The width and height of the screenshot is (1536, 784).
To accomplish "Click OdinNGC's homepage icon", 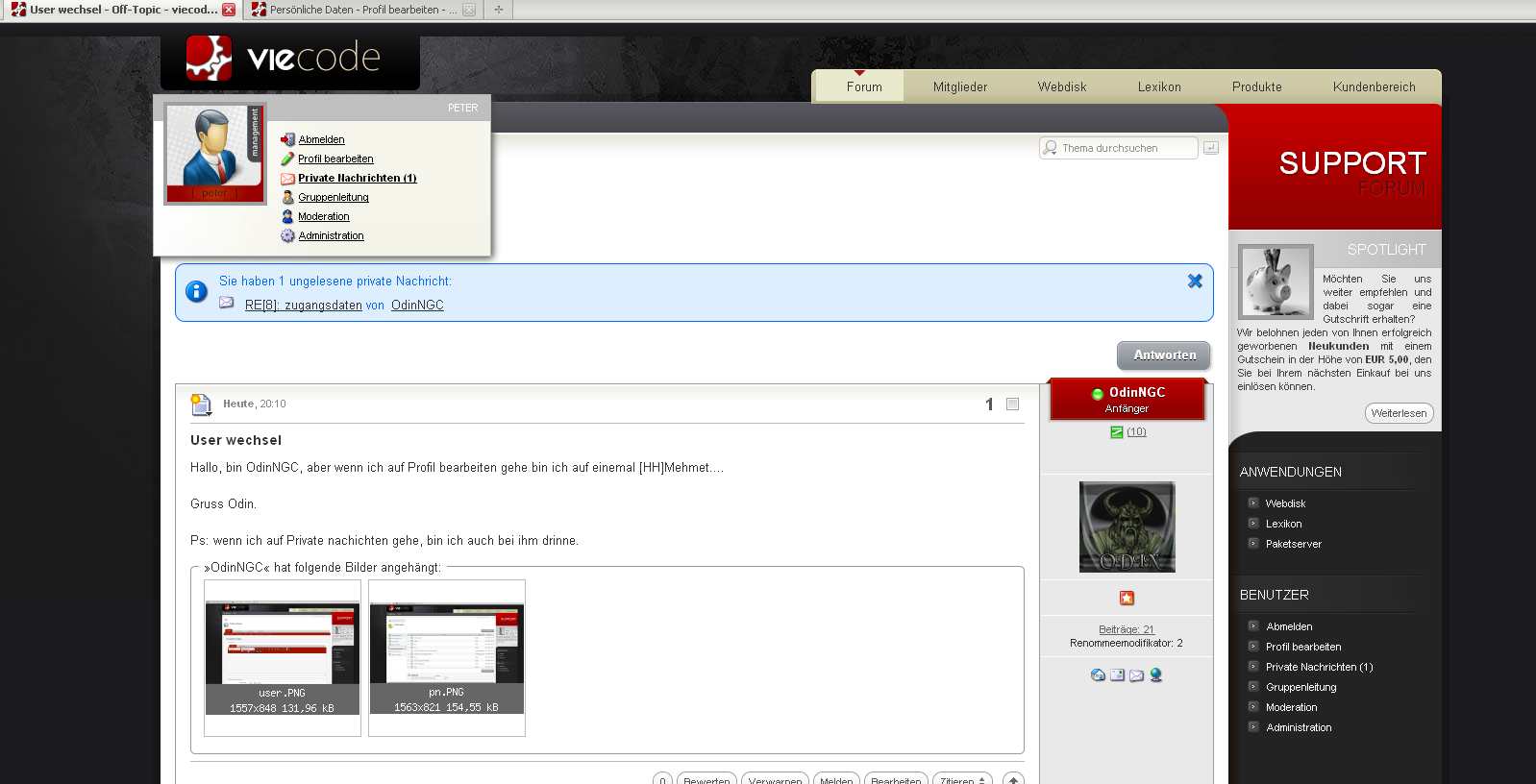I will 1098,674.
